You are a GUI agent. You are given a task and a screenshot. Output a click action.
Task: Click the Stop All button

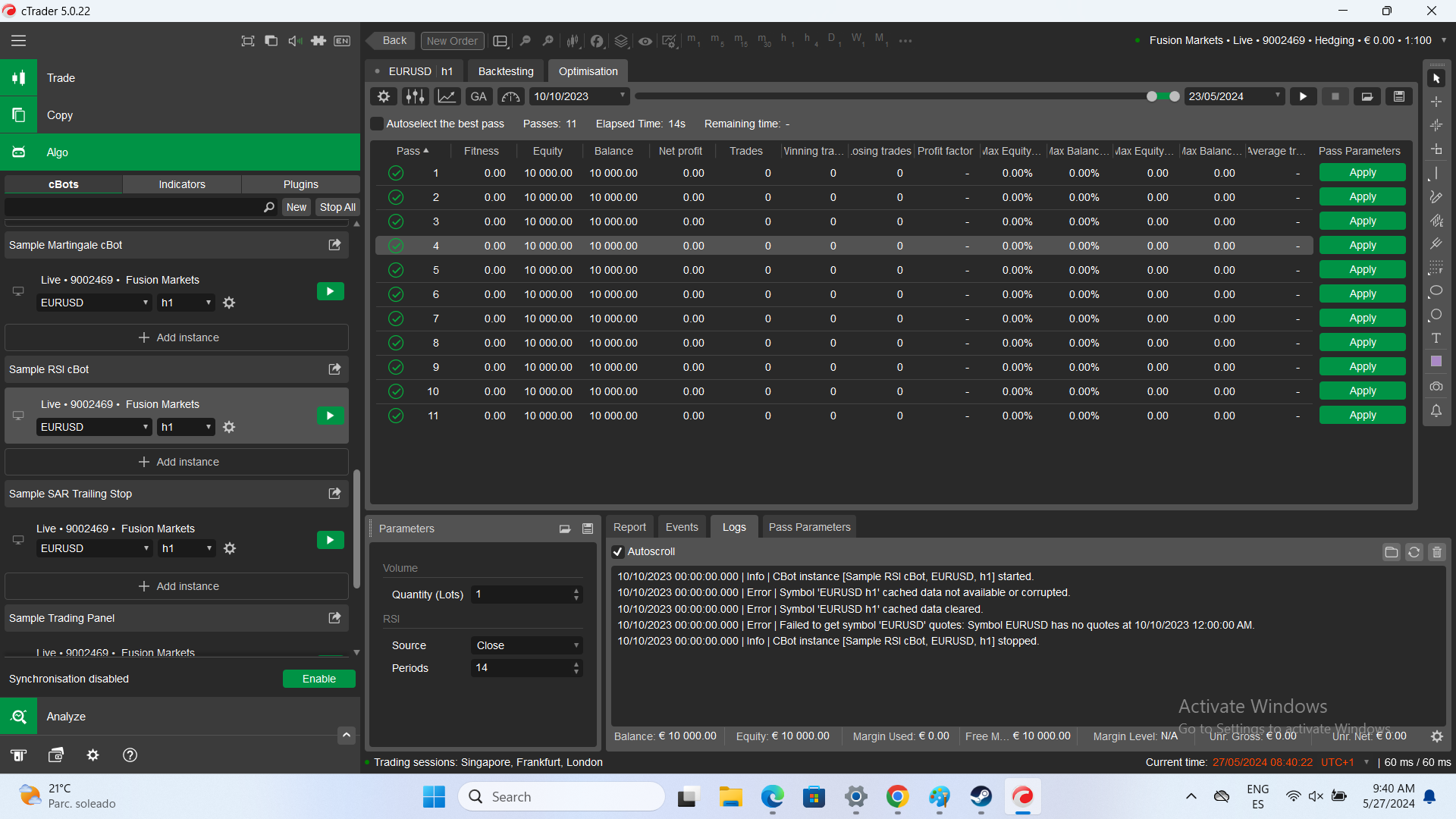(337, 207)
